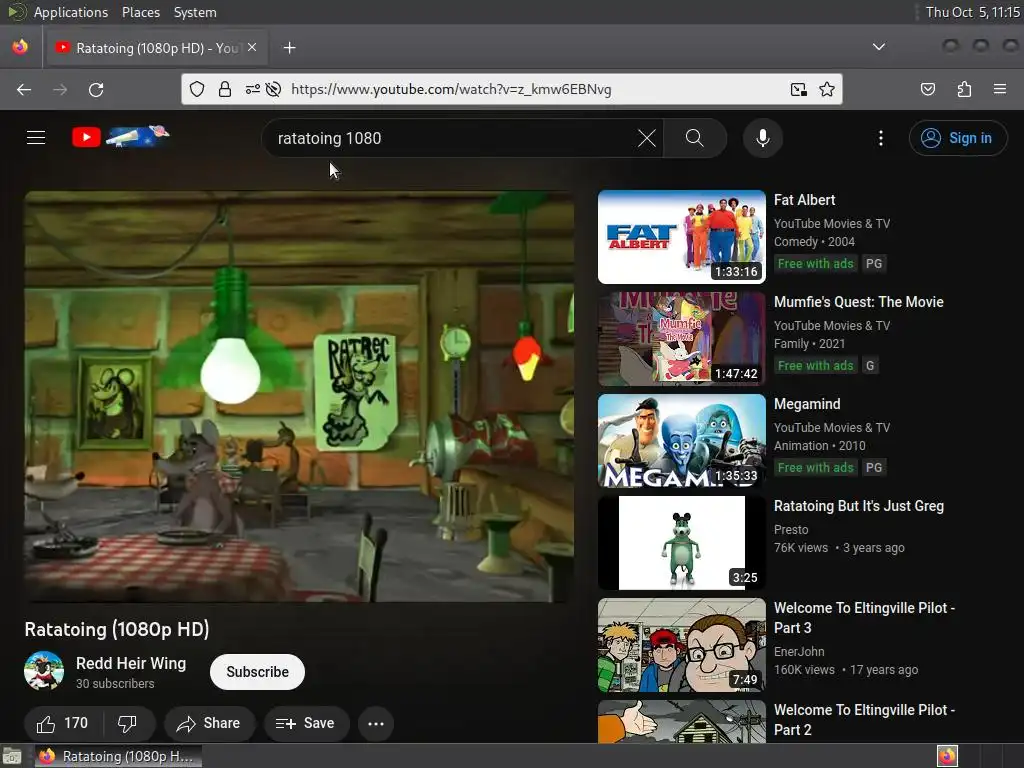This screenshot has width=1024, height=768.
Task: Open the Redd Heir Wing channel avatar
Action: (x=44, y=671)
